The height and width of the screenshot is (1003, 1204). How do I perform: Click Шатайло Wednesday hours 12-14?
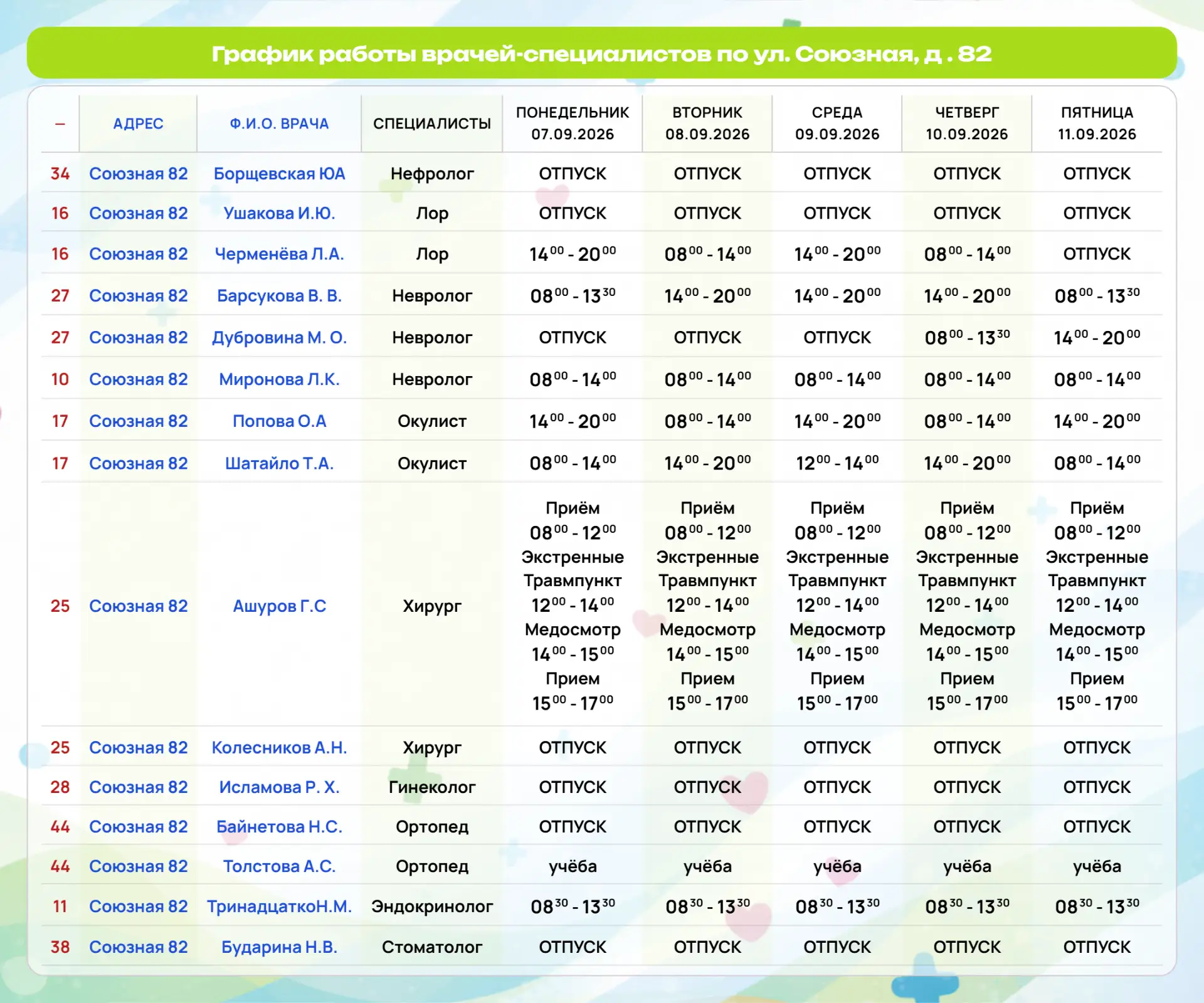tap(837, 463)
